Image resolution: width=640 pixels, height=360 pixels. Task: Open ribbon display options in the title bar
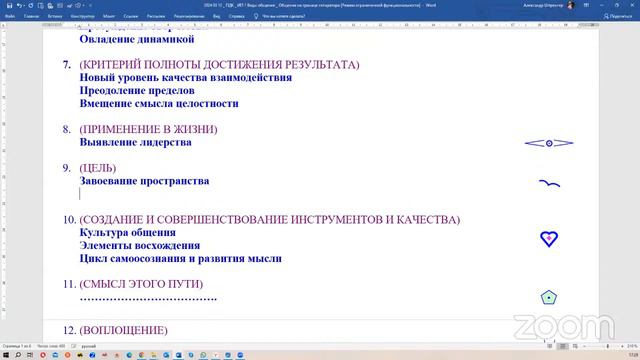(586, 5)
